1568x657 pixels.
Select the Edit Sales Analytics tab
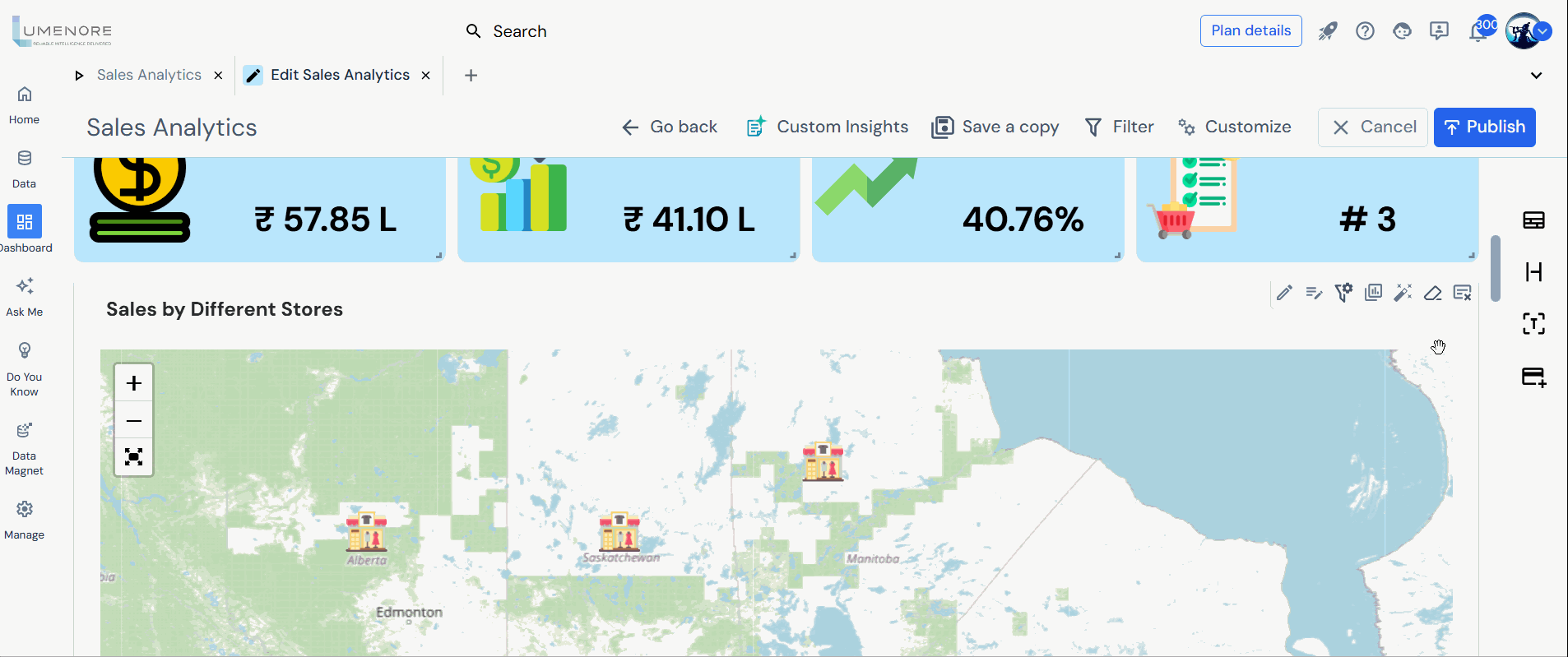pyautogui.click(x=339, y=75)
